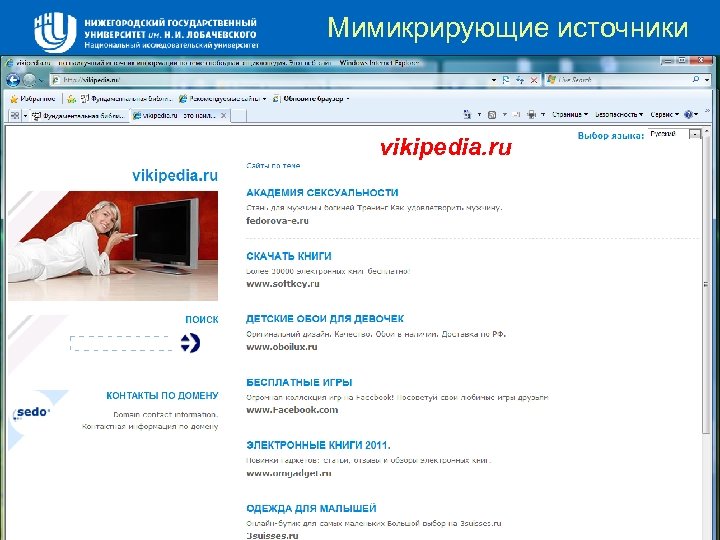The image size is (720, 540).
Task: Open a new empty browser tab
Action: (x=238, y=116)
